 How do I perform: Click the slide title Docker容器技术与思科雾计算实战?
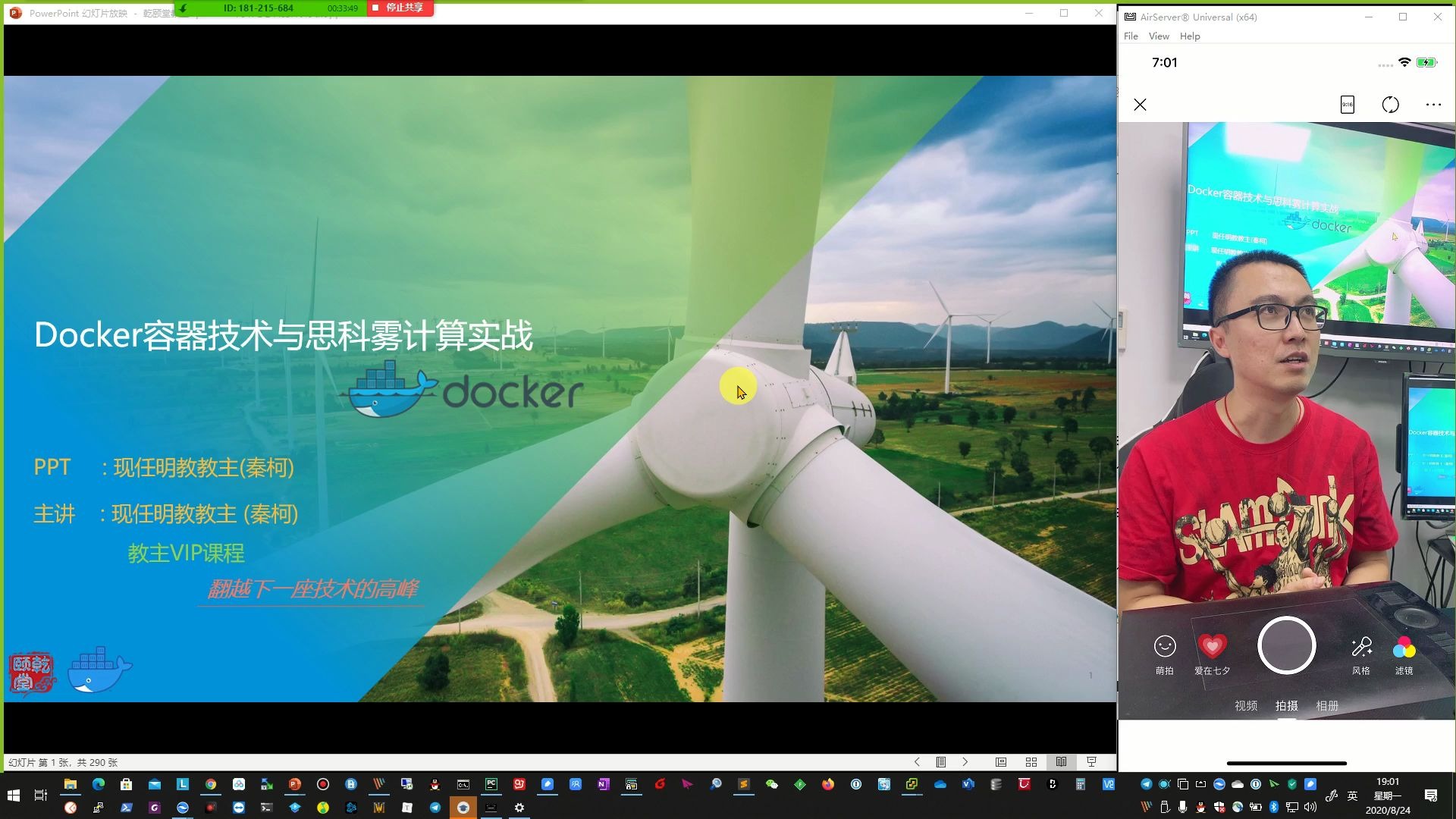coord(284,336)
